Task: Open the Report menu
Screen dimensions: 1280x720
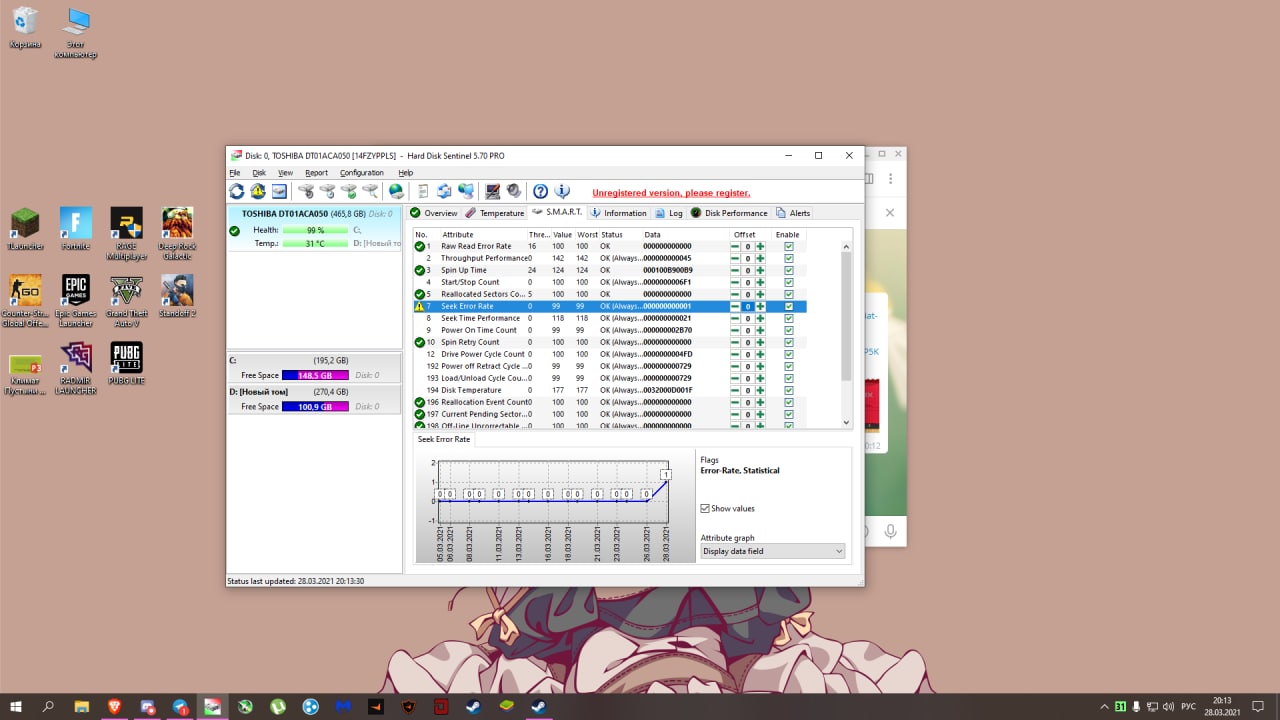Action: pyautogui.click(x=316, y=173)
